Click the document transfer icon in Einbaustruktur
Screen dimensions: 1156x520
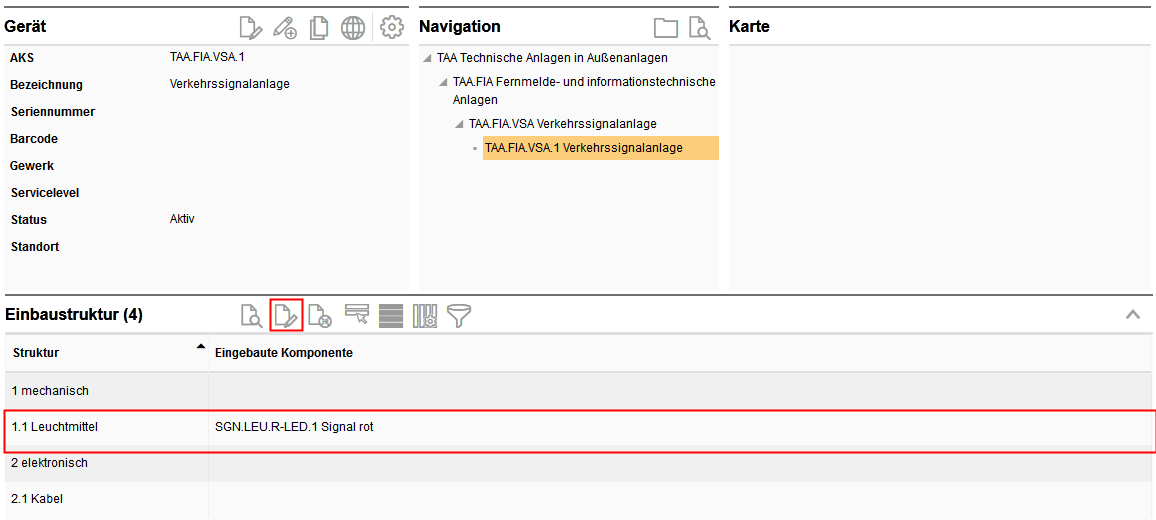(320, 316)
